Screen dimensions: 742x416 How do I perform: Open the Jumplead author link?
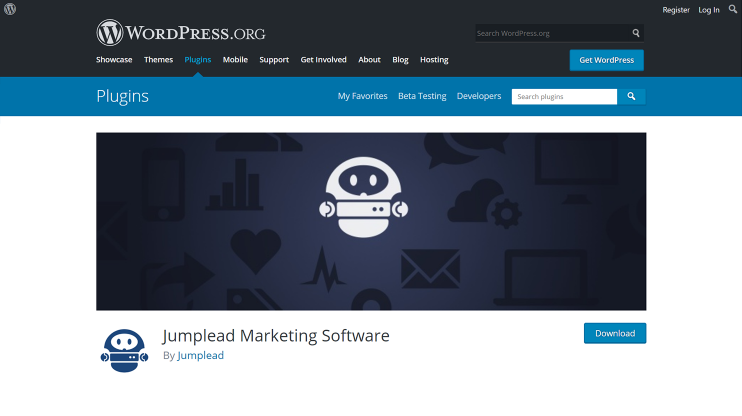(x=201, y=355)
